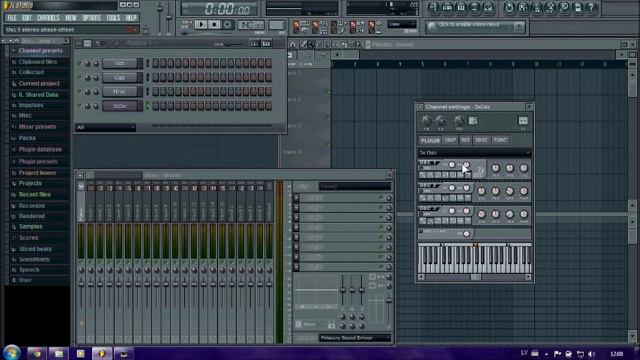Image resolution: width=640 pixels, height=360 pixels.
Task: Toggle OSC 2 invert checkbox
Action: tap(420, 191)
